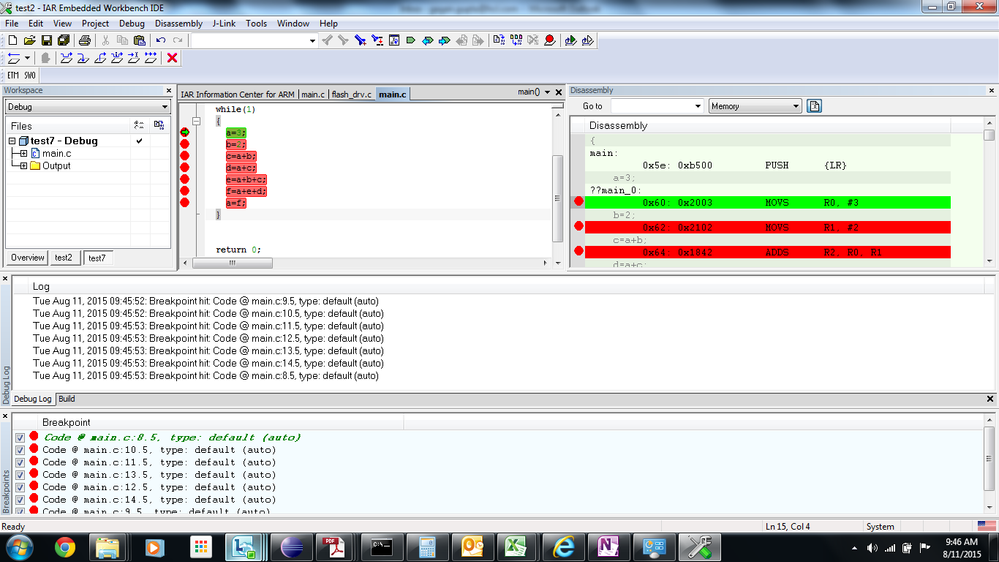Viewport: 999px width, 562px height.
Task: Open the Memory zone dropdown in Disassembly
Action: [796, 106]
